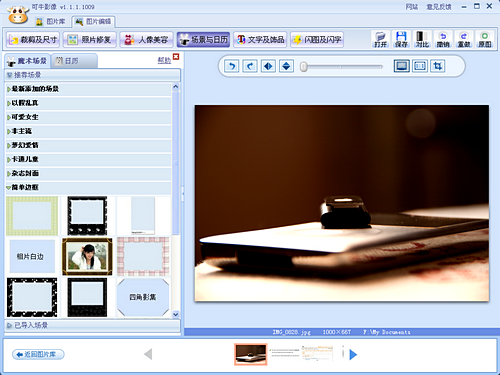
Task: Expand the 卡通儿童 category
Action: click(x=89, y=159)
